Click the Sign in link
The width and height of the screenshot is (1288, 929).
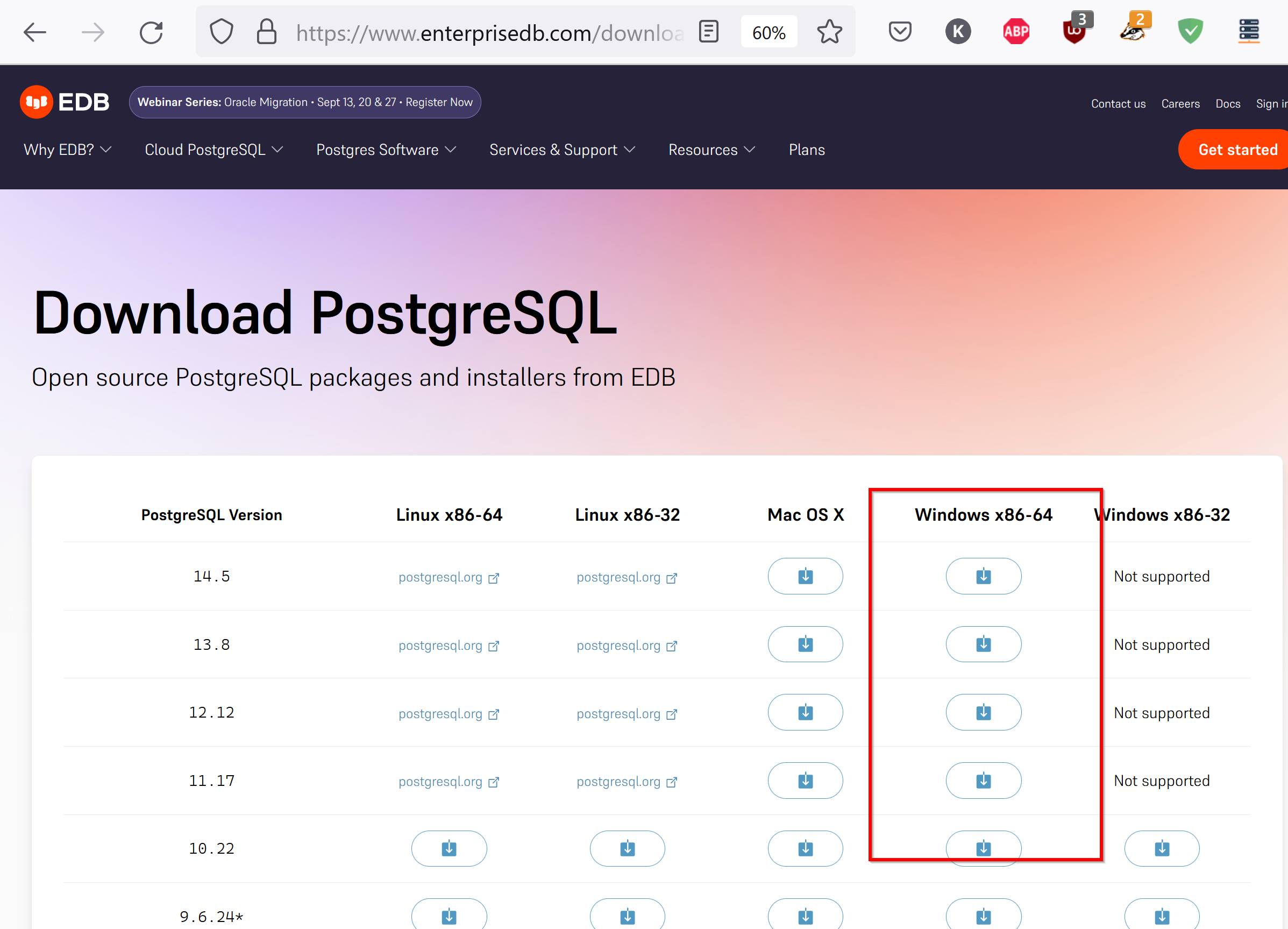pyautogui.click(x=1272, y=103)
